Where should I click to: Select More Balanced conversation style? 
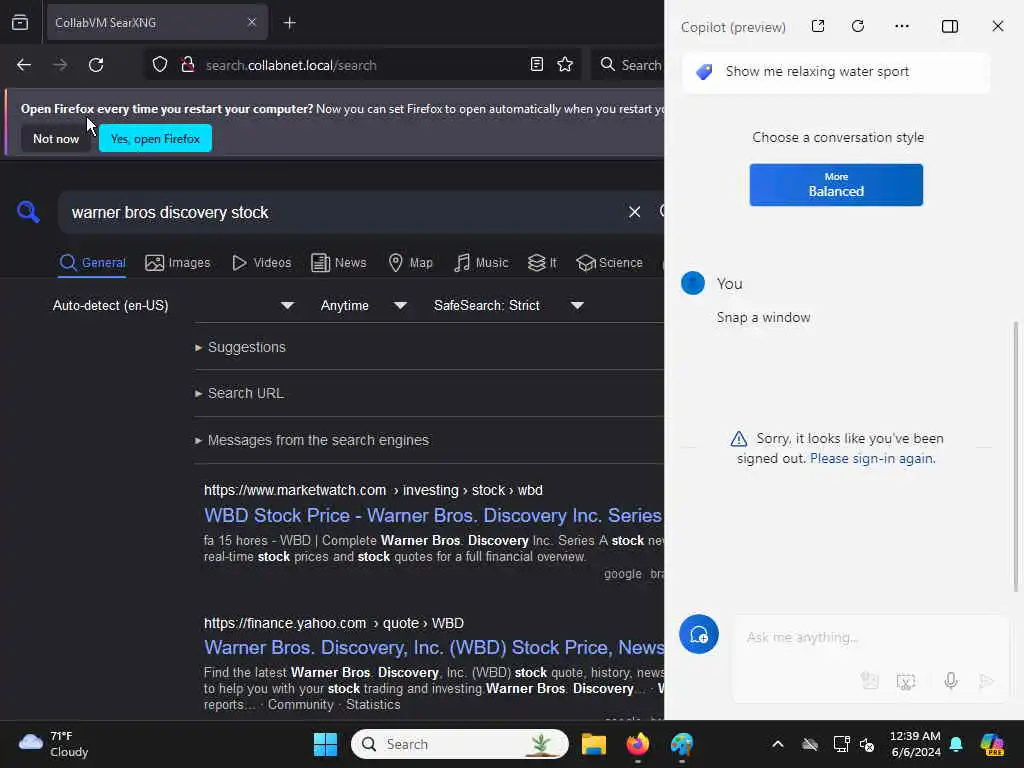click(836, 185)
